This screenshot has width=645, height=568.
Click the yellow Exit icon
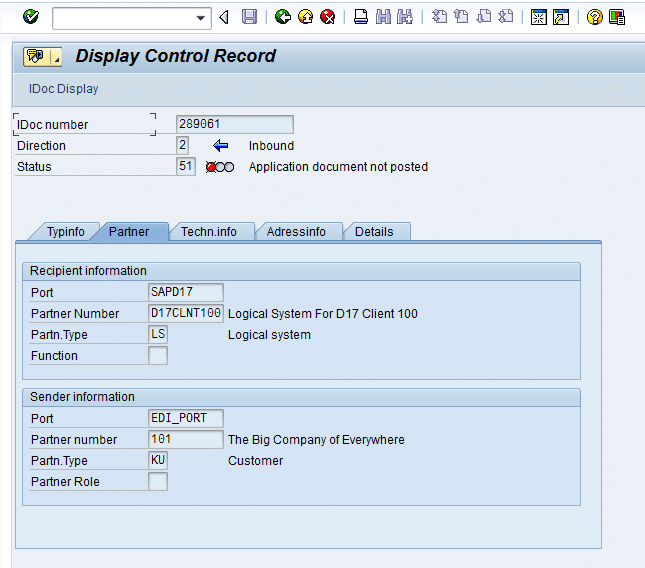point(305,17)
